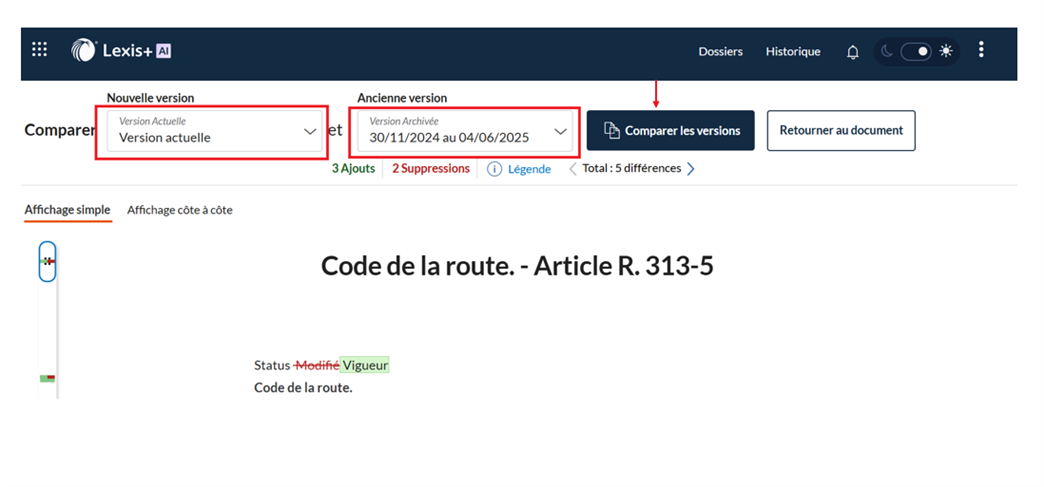Open the apps grid menu icon
Viewport: 1044px width, 487px height.
pos(40,50)
